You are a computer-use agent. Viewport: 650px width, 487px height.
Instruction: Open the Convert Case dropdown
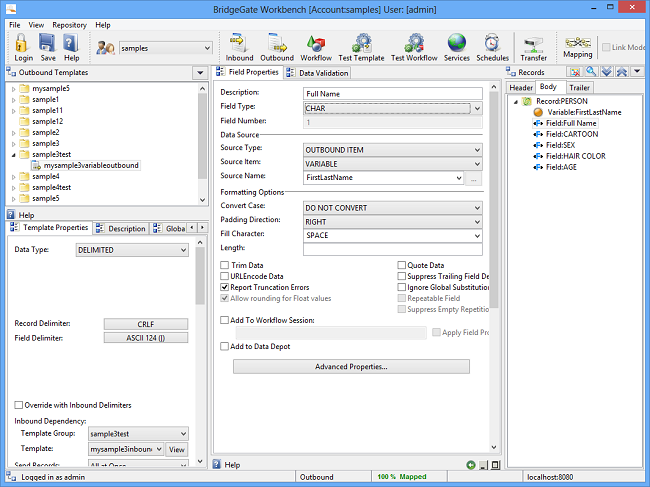[x=477, y=208]
